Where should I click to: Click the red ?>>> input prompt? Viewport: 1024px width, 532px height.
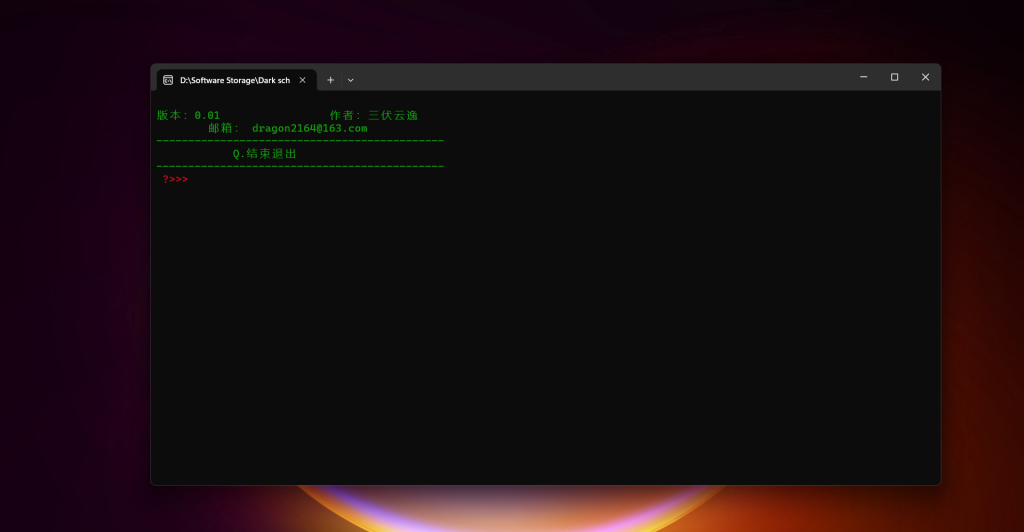[175, 179]
